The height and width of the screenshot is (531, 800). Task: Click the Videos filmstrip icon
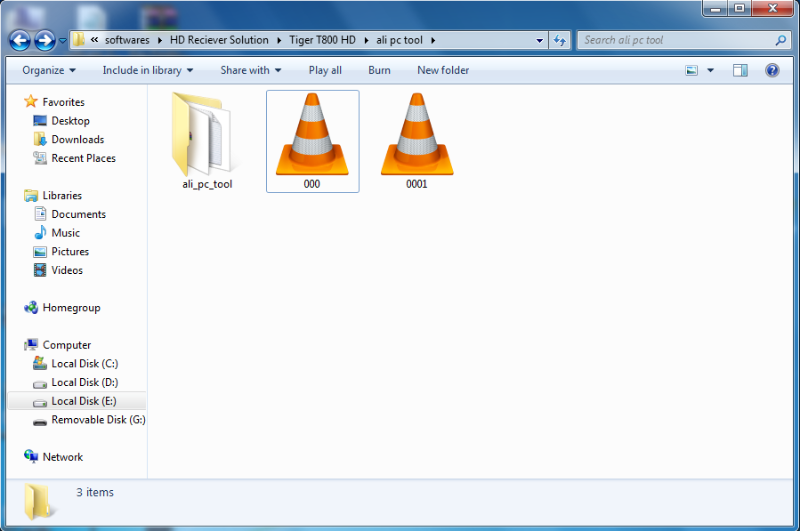tap(40, 270)
